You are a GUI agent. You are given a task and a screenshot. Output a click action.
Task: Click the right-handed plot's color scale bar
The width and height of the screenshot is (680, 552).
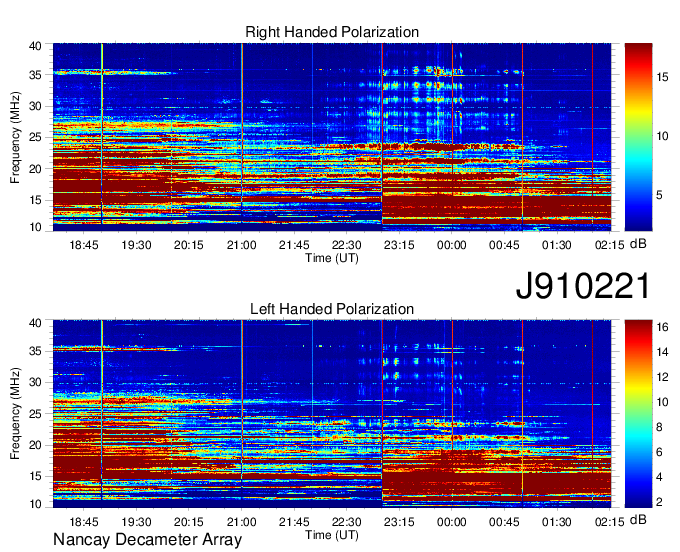[x=638, y=137]
